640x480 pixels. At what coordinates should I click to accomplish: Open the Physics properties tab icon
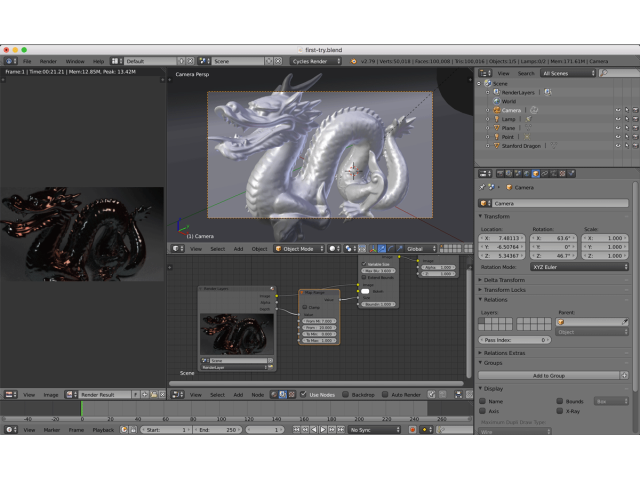pos(571,173)
